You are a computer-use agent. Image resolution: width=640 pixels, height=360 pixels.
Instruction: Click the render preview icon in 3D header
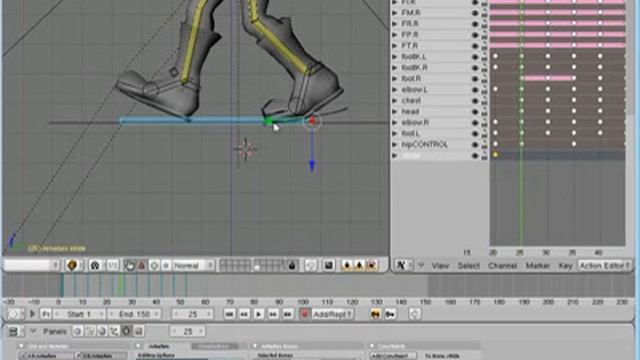pos(329,266)
